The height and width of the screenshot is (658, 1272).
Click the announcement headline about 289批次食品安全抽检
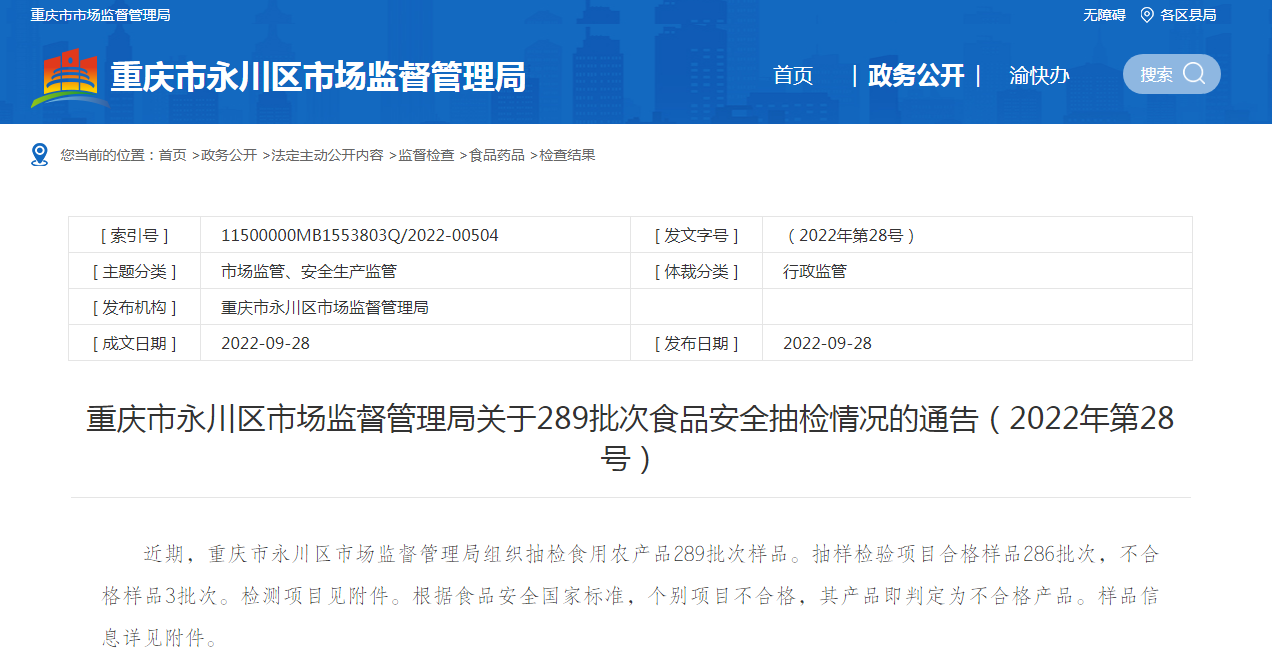[630, 438]
